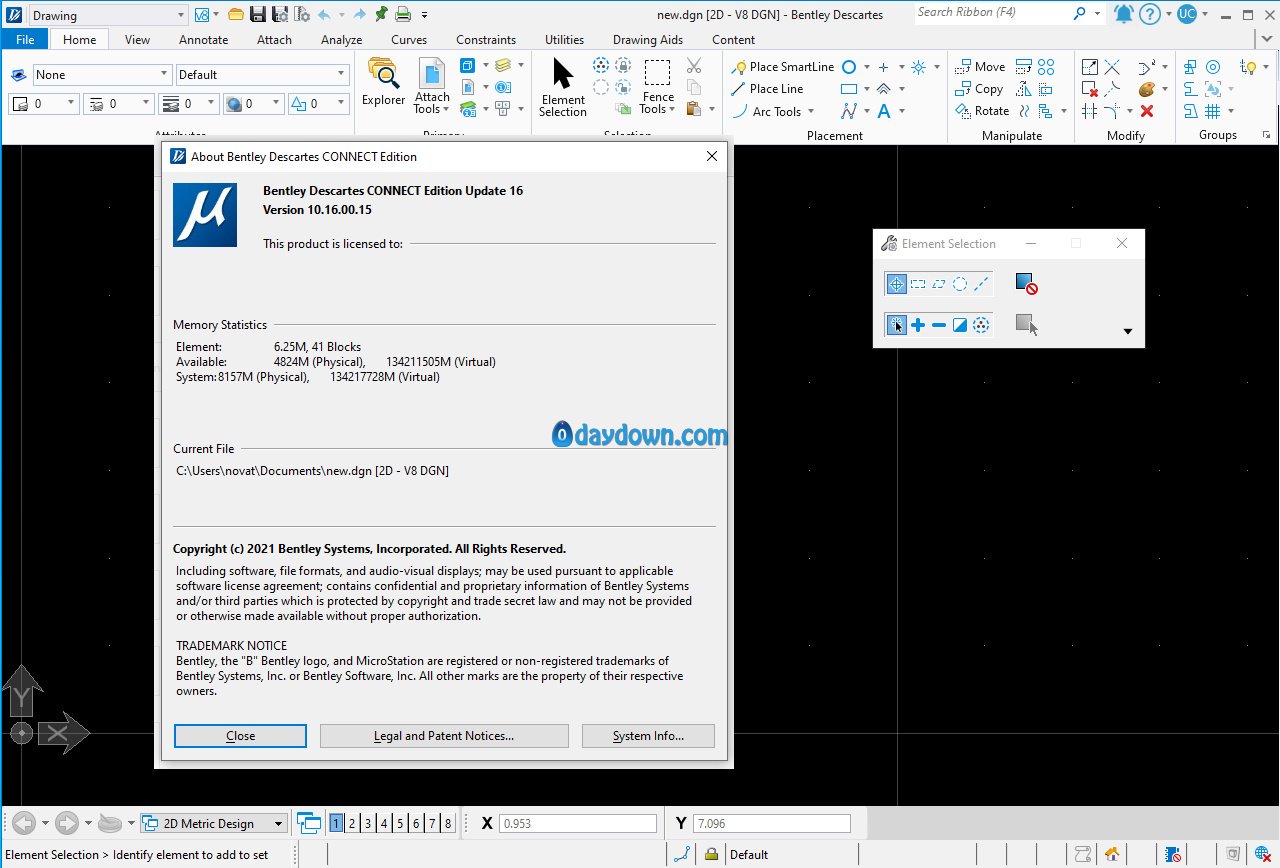Click the color palette icon in the Modify group
This screenshot has width=1280, height=868.
click(1147, 89)
